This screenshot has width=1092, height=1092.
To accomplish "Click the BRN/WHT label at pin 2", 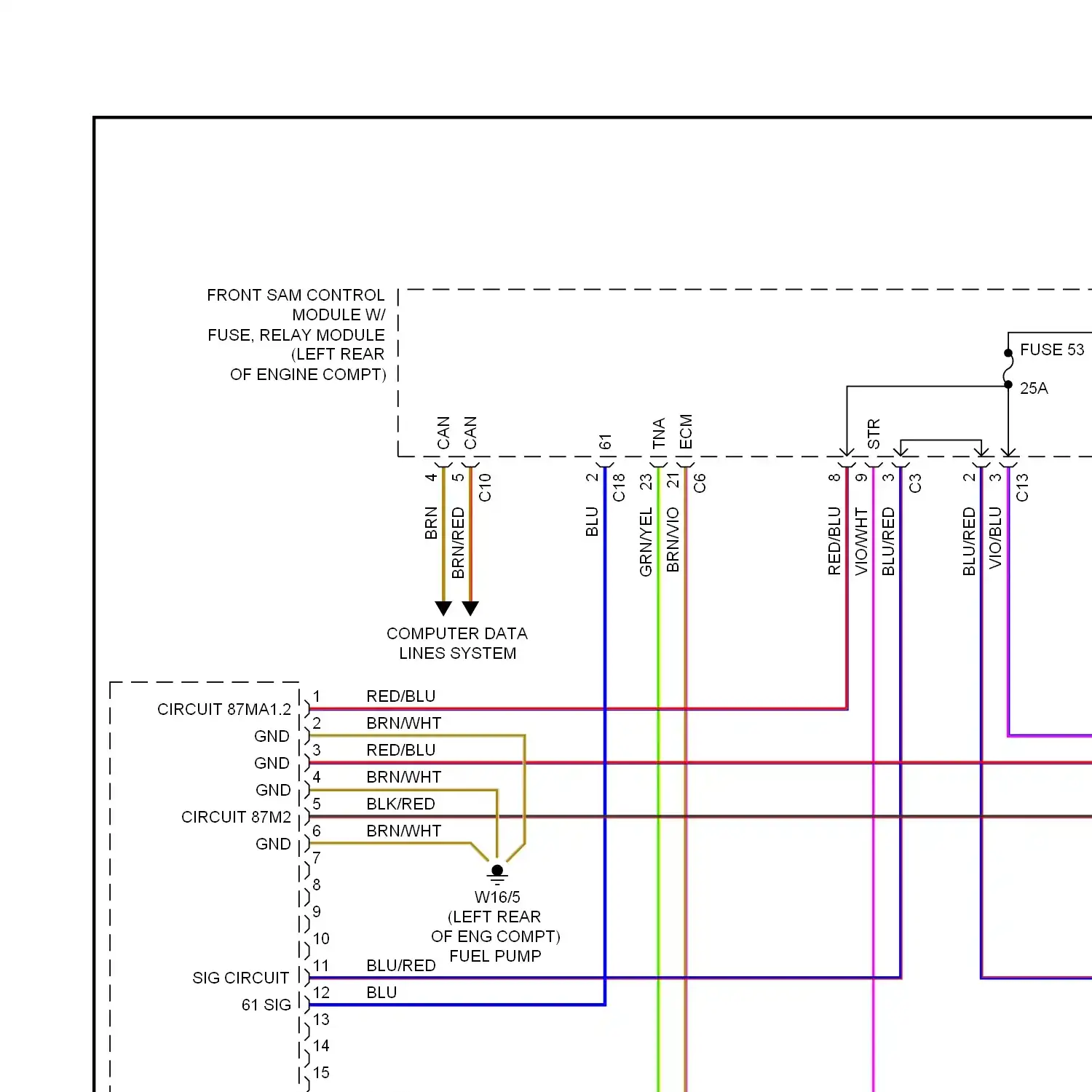I will 404,723.
